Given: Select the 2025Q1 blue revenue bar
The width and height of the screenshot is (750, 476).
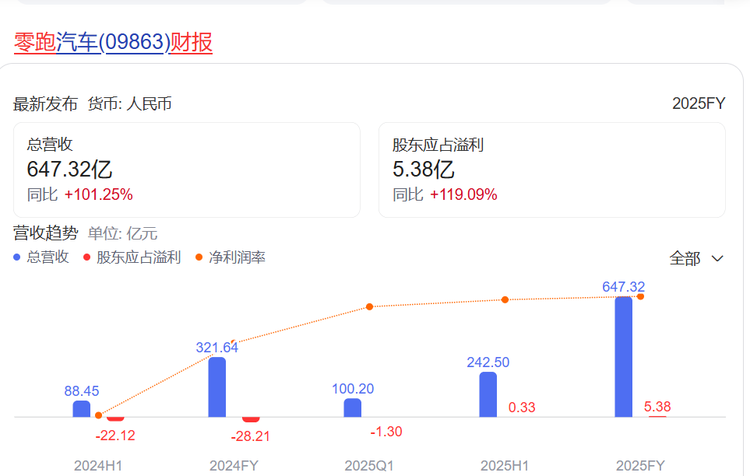Looking at the screenshot, I should 352,407.
